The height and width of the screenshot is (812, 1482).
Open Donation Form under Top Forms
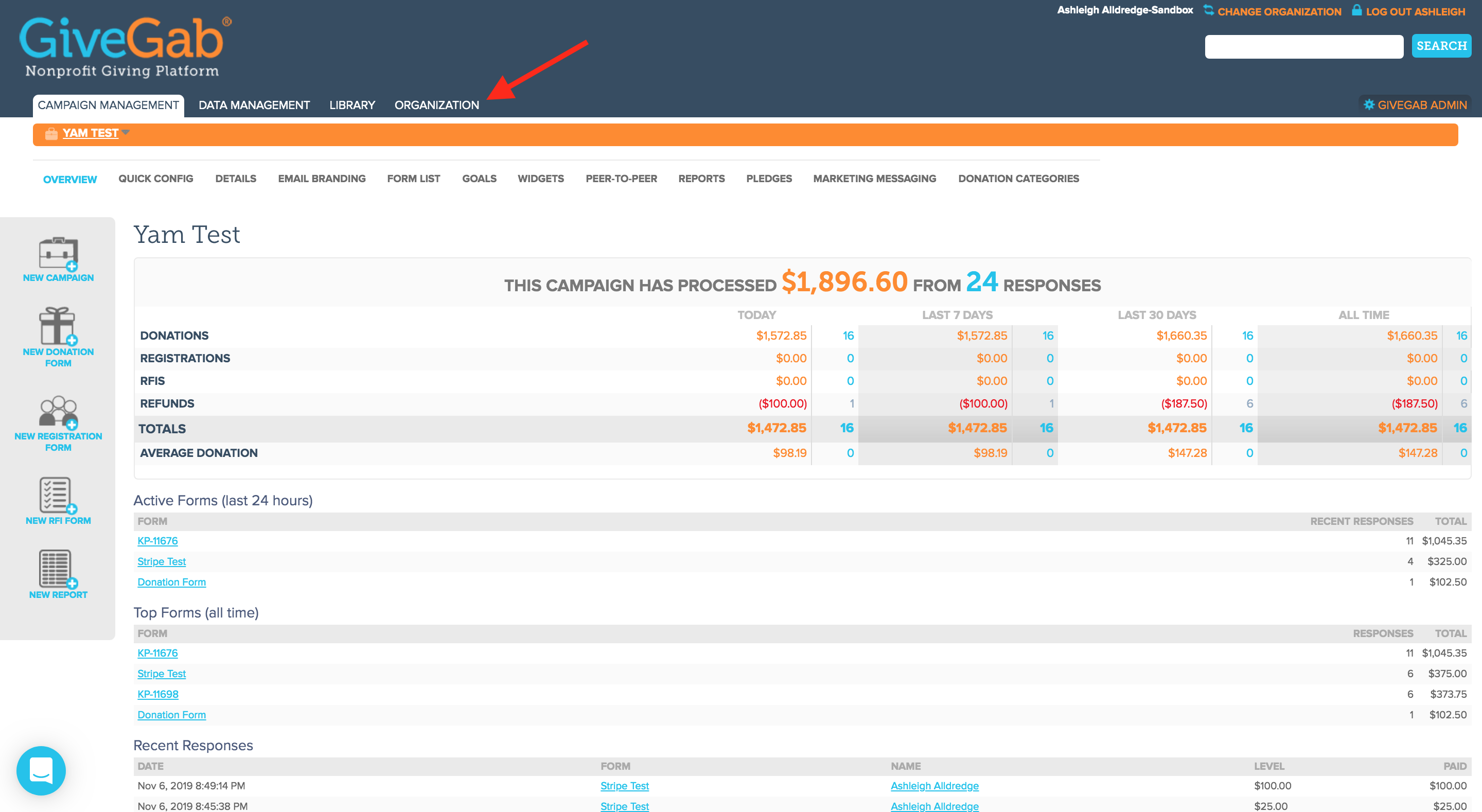point(171,715)
